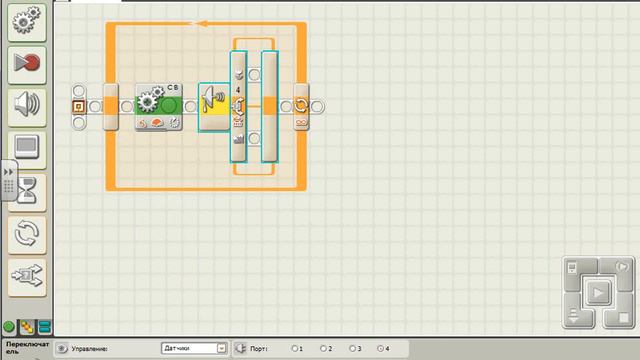This screenshot has width=640, height=360.
Task: Select port 3 radio button
Action: coord(352,349)
